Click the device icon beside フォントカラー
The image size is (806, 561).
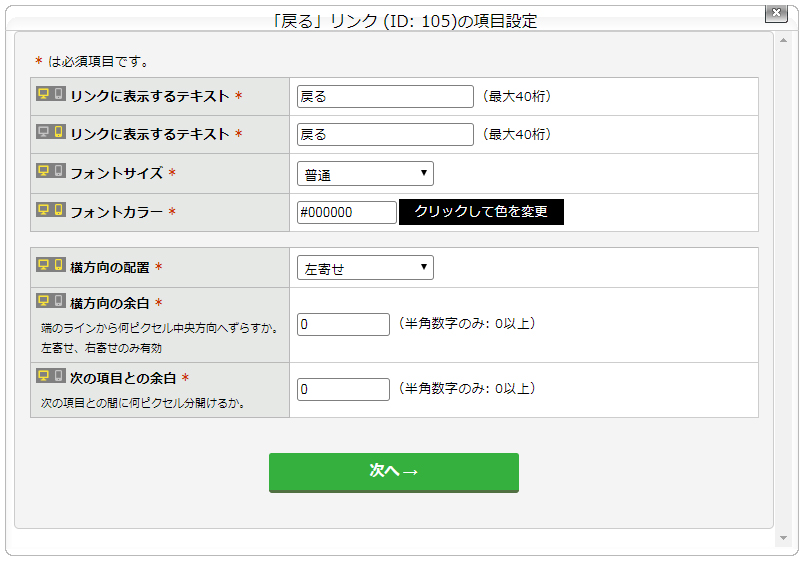tap(51, 210)
